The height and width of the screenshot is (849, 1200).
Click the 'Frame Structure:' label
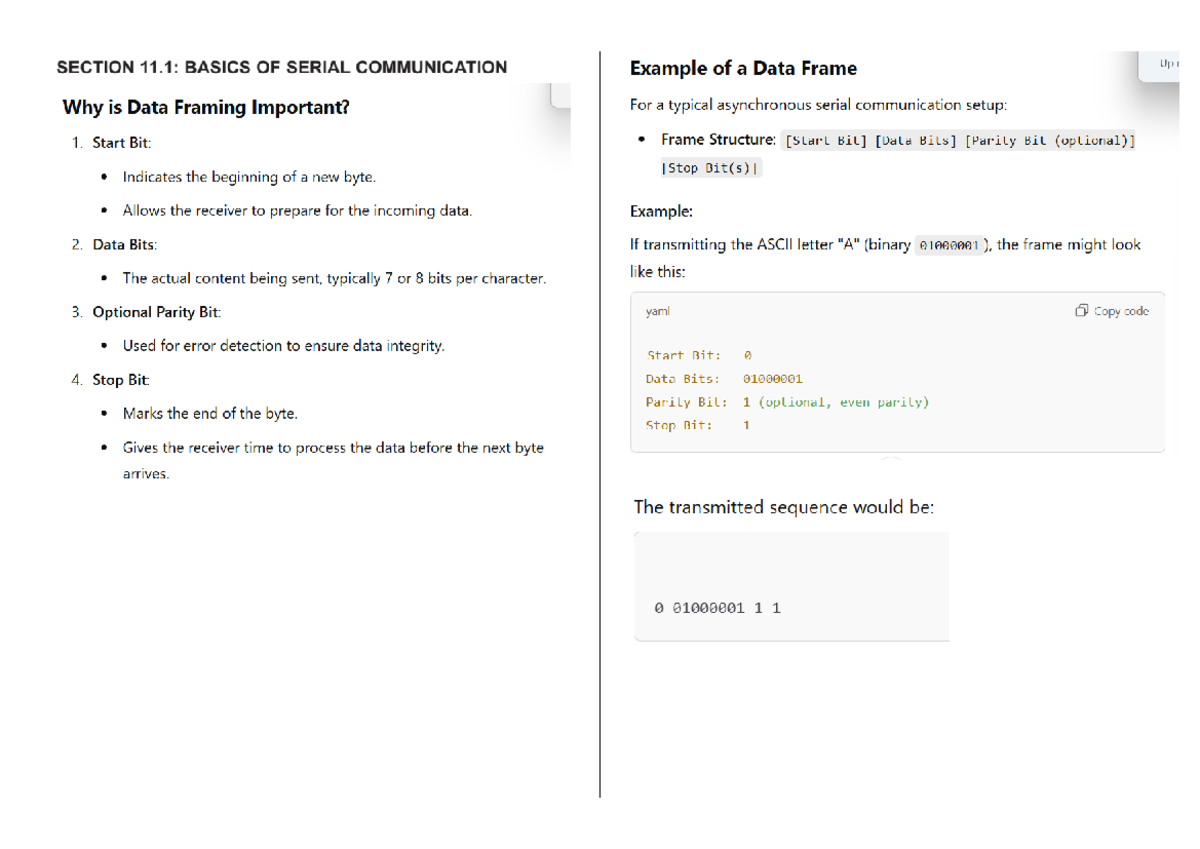point(718,140)
